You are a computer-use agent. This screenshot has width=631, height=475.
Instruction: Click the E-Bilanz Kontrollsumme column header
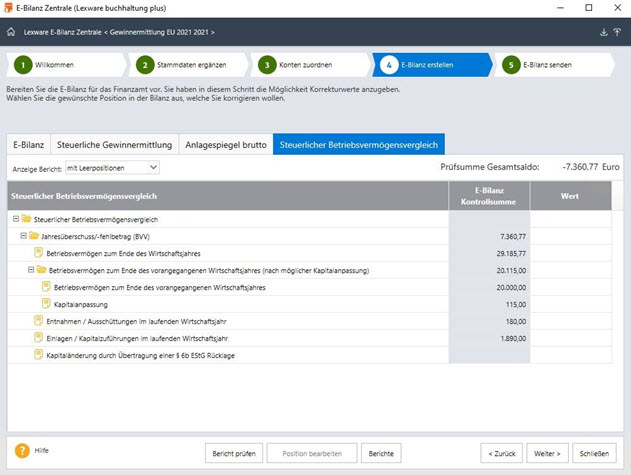pos(489,196)
